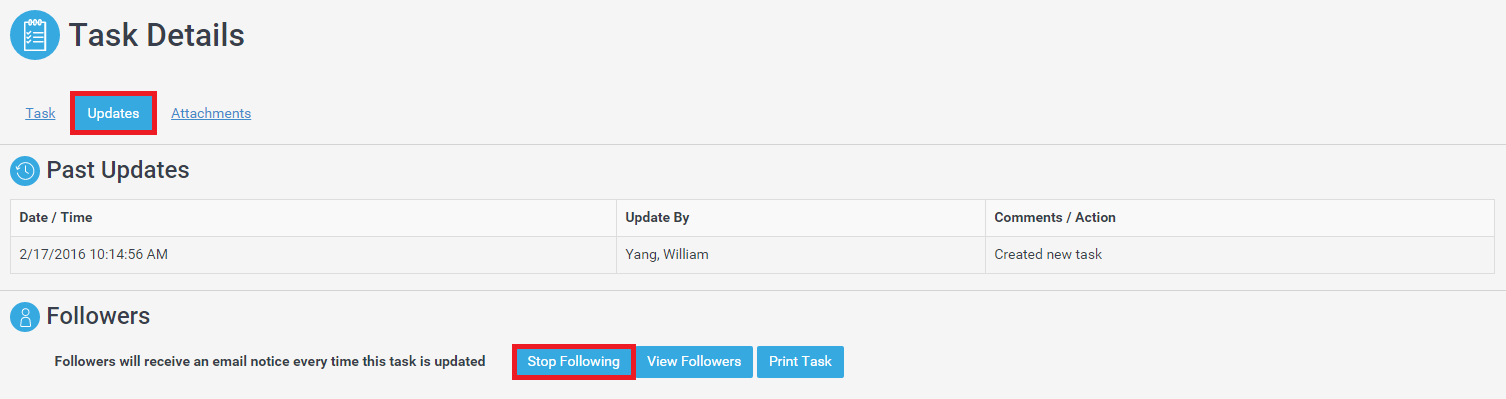This screenshot has width=1506, height=399.
Task: Click the Task Details page heading
Action: pyautogui.click(x=157, y=35)
